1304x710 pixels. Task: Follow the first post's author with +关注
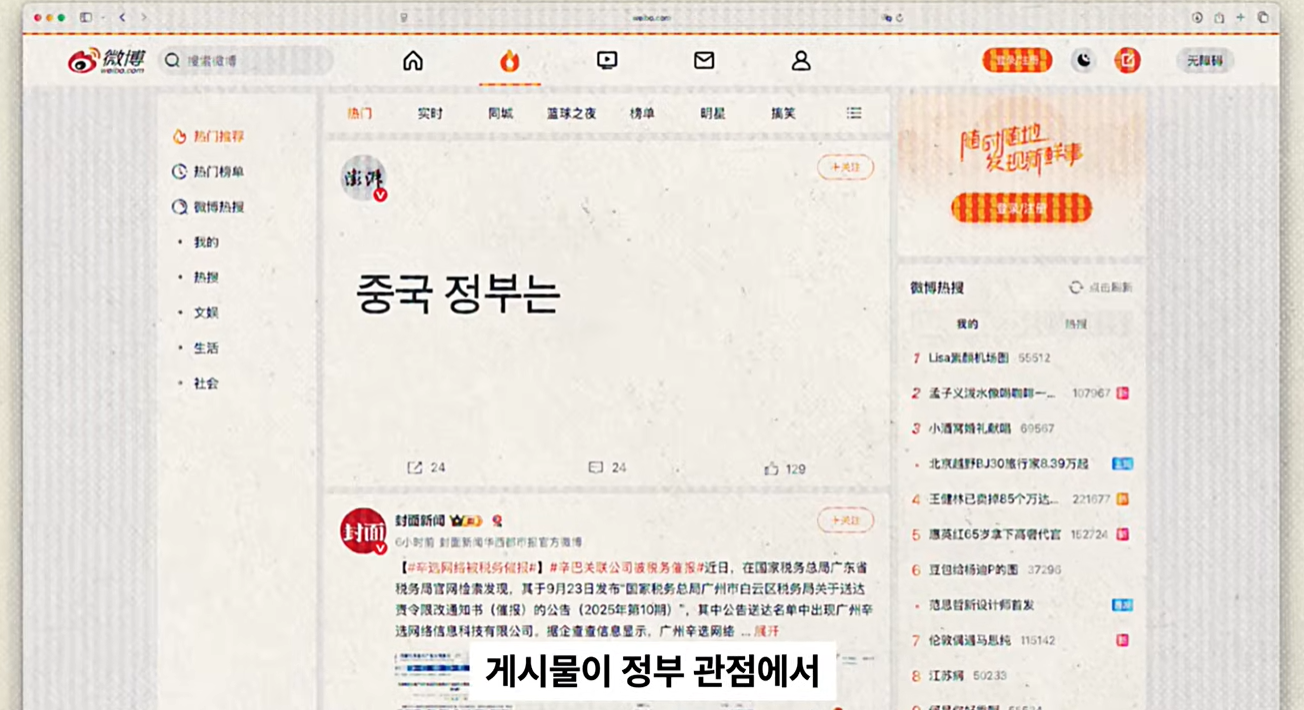[x=845, y=167]
